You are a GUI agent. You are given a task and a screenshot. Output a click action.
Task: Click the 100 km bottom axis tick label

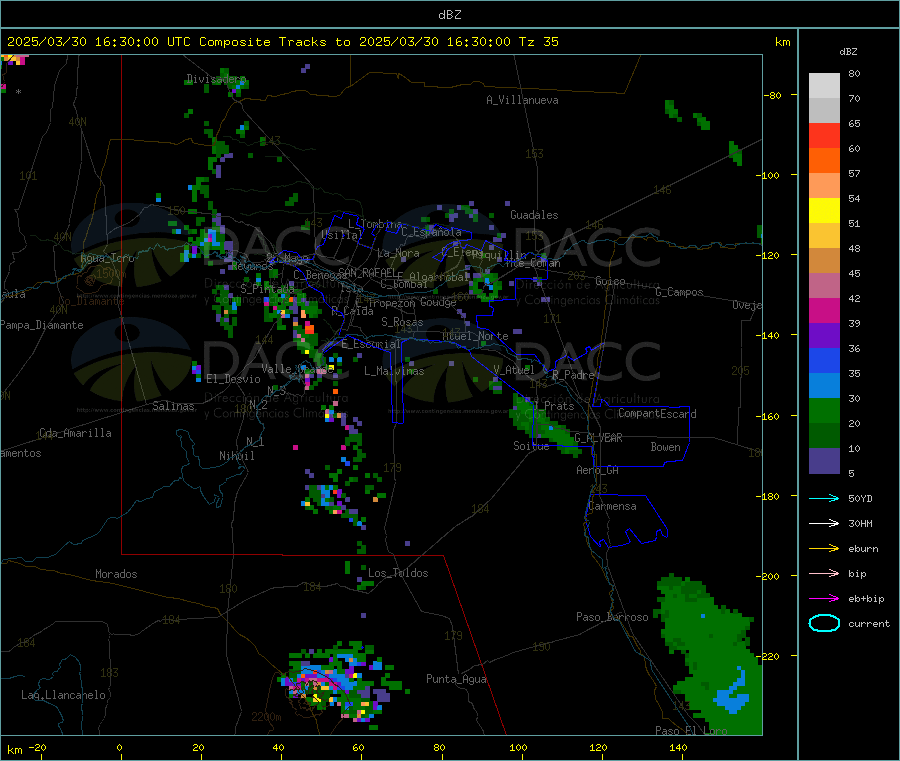coord(518,747)
